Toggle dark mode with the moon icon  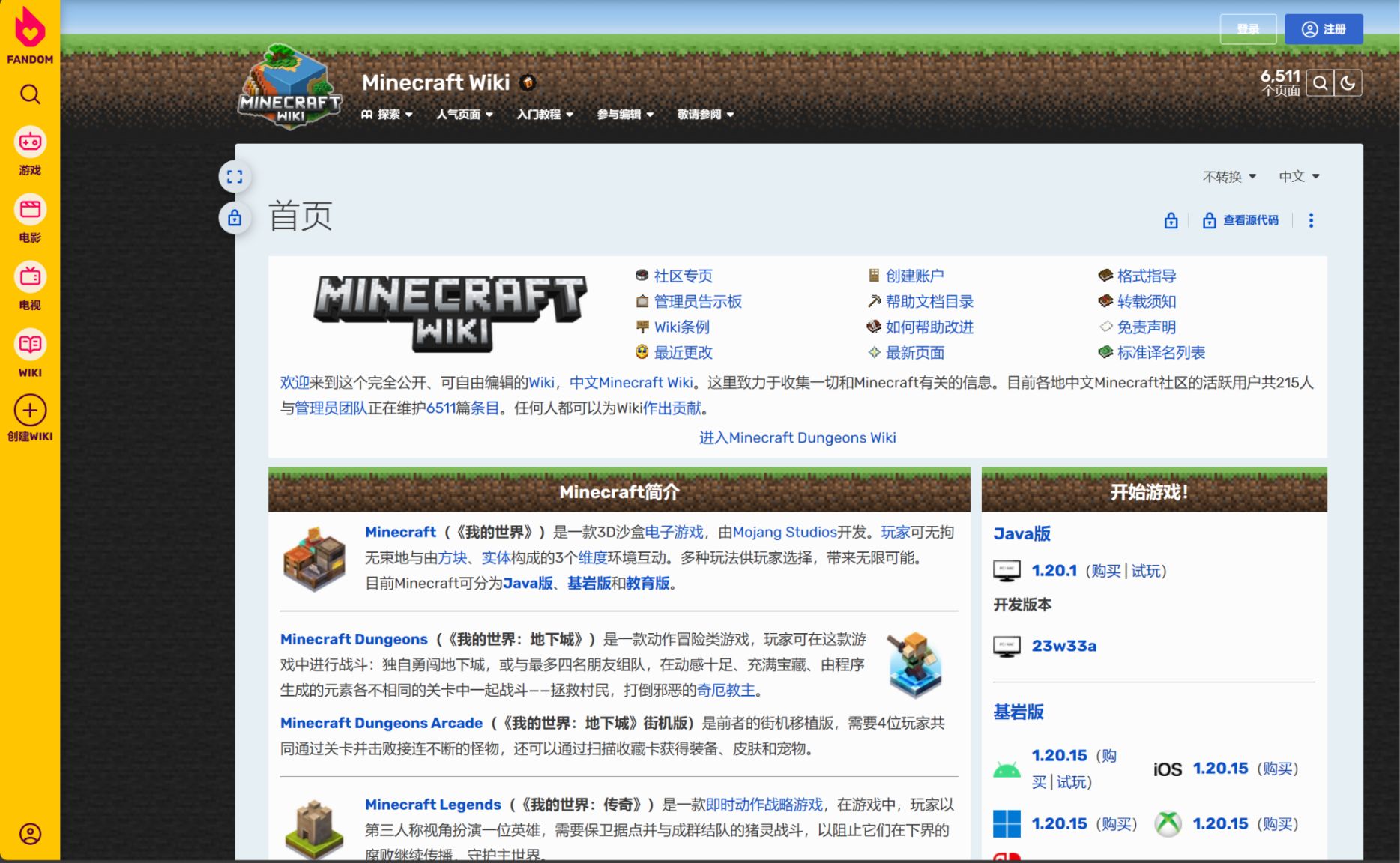1348,83
